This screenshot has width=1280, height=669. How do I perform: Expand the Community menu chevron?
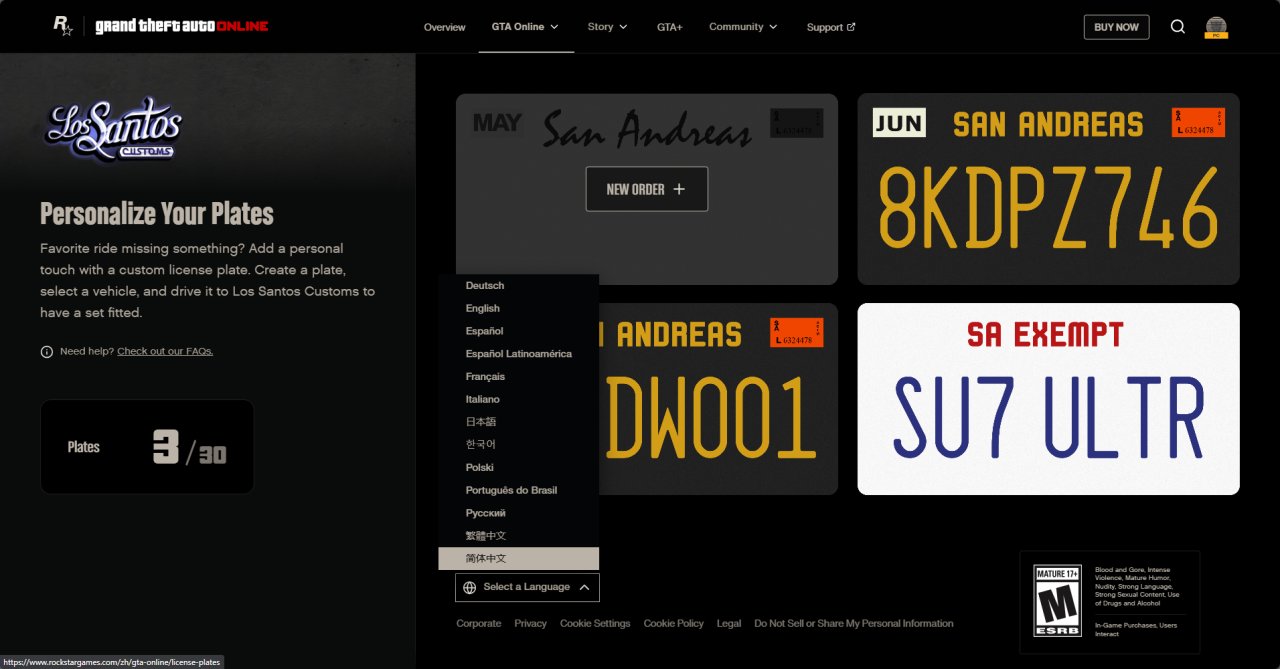coord(774,27)
